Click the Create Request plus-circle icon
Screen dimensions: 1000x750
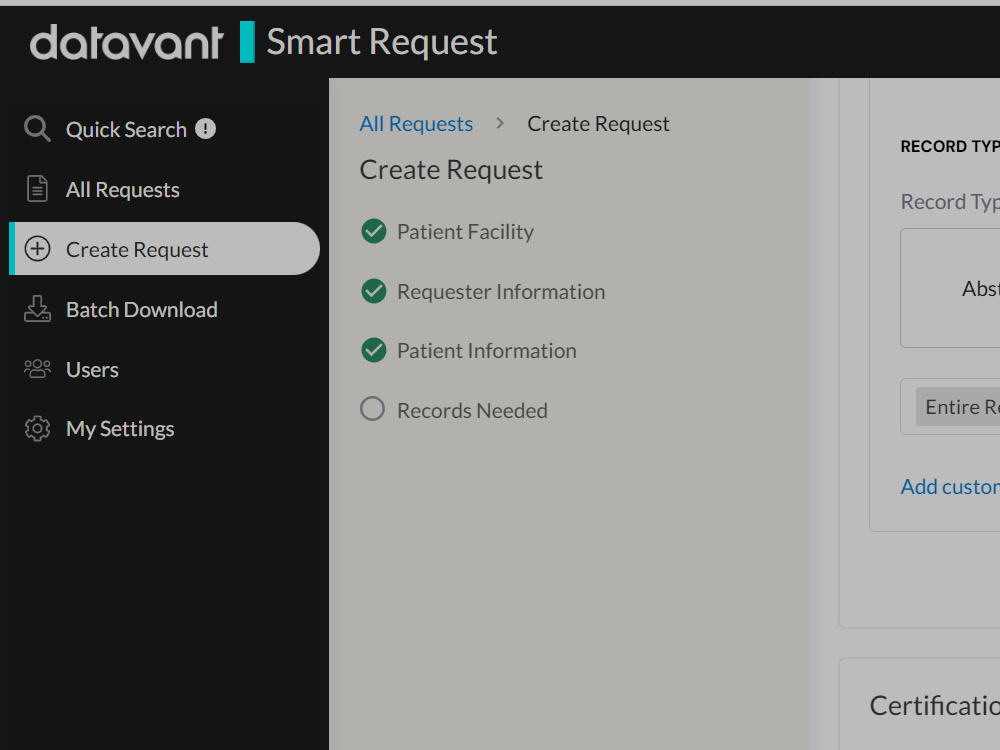click(x=37, y=249)
